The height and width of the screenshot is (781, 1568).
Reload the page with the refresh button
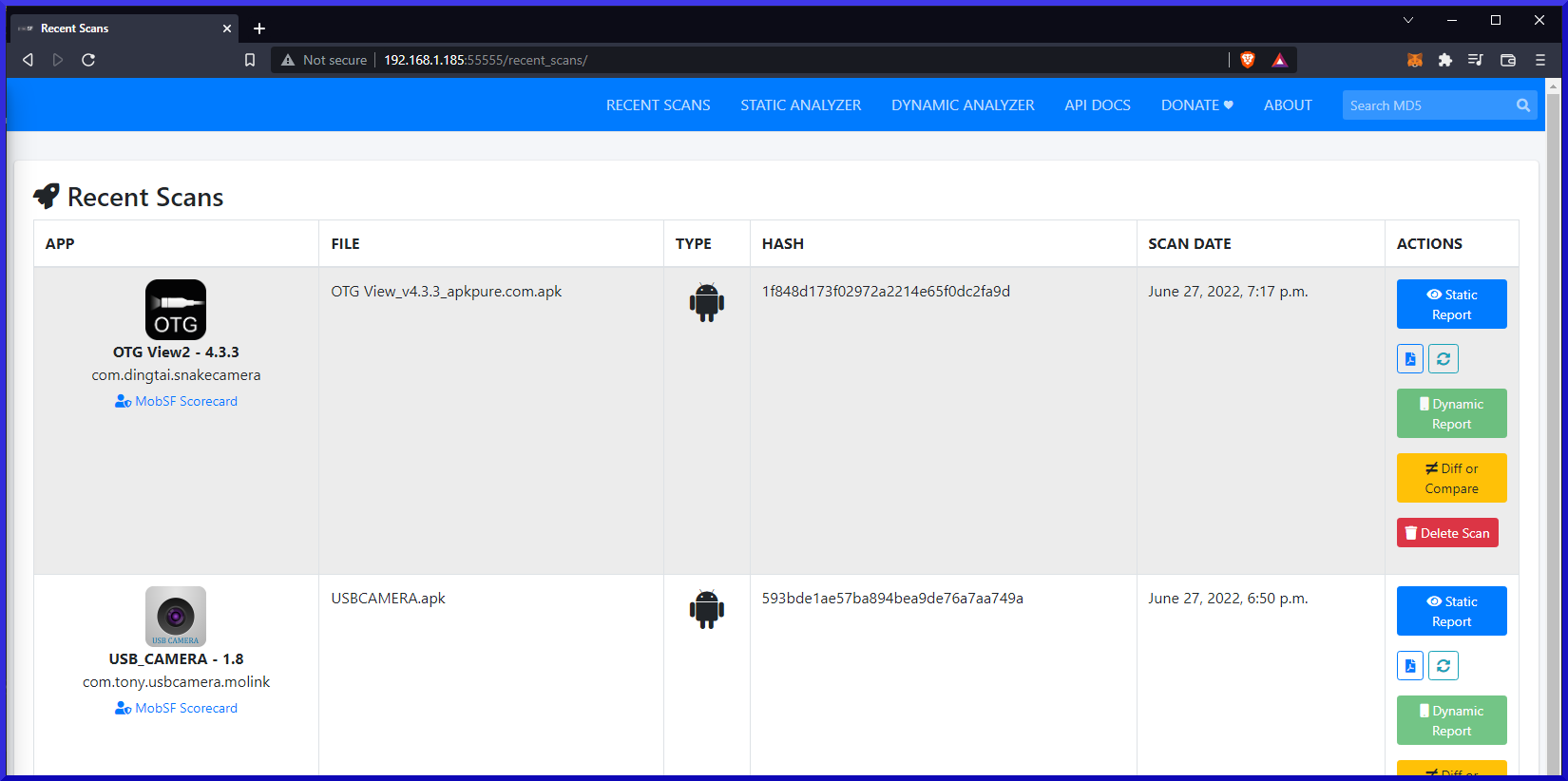88,60
